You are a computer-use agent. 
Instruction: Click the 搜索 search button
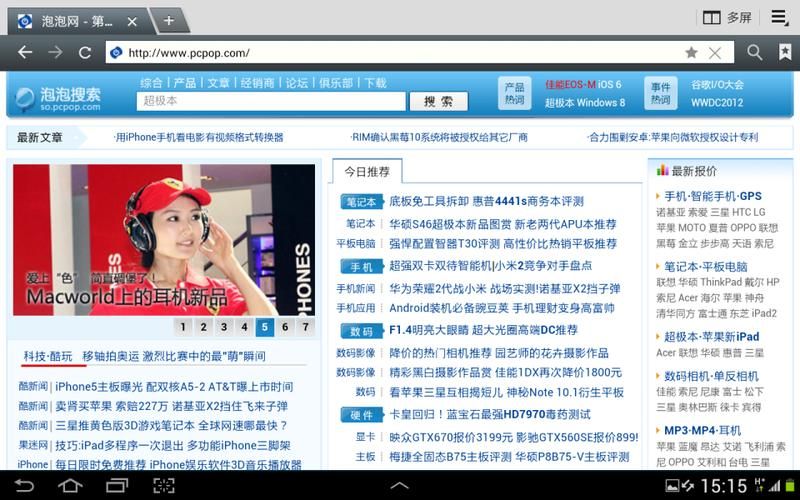[438, 101]
